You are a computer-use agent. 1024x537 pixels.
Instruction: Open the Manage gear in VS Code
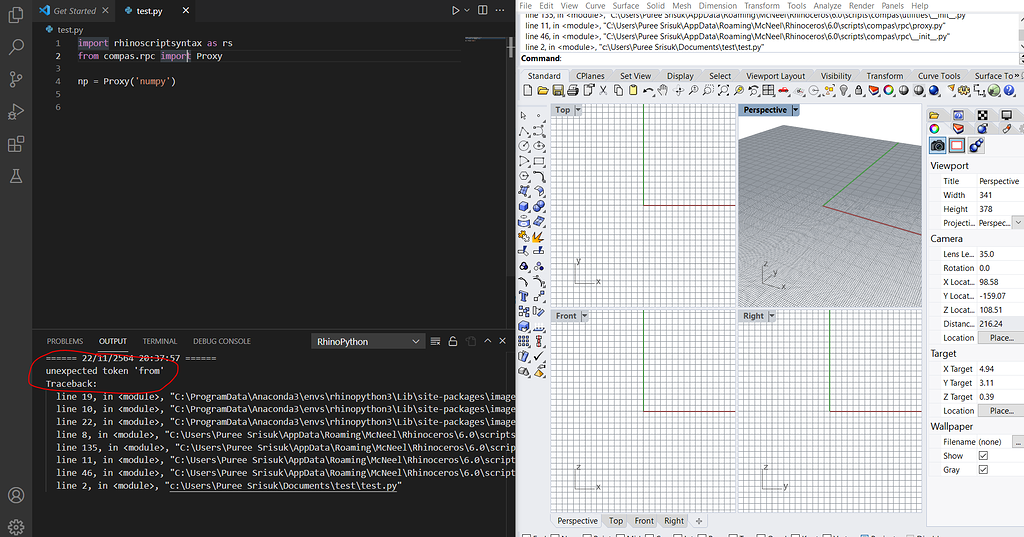coord(16,527)
